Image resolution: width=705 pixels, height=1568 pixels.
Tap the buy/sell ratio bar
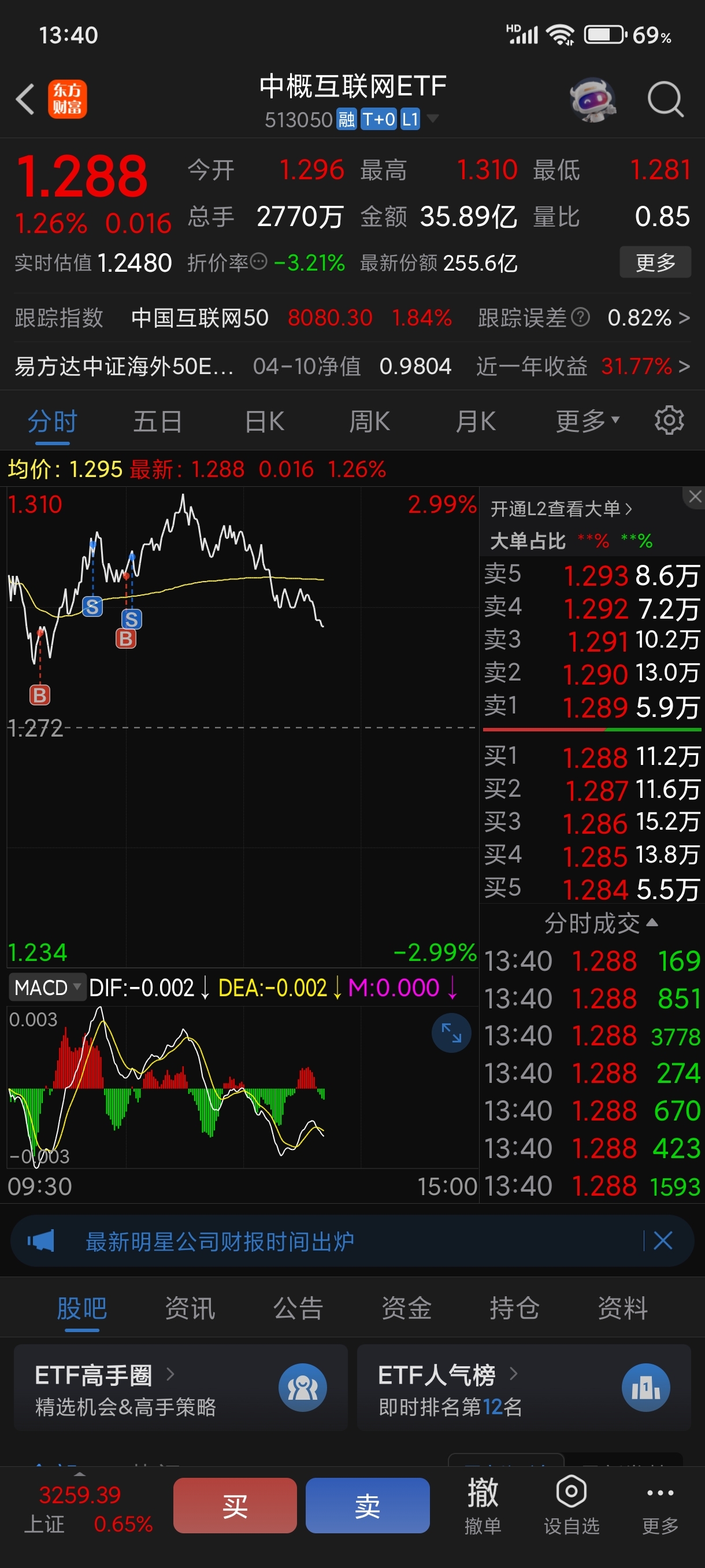click(x=592, y=728)
